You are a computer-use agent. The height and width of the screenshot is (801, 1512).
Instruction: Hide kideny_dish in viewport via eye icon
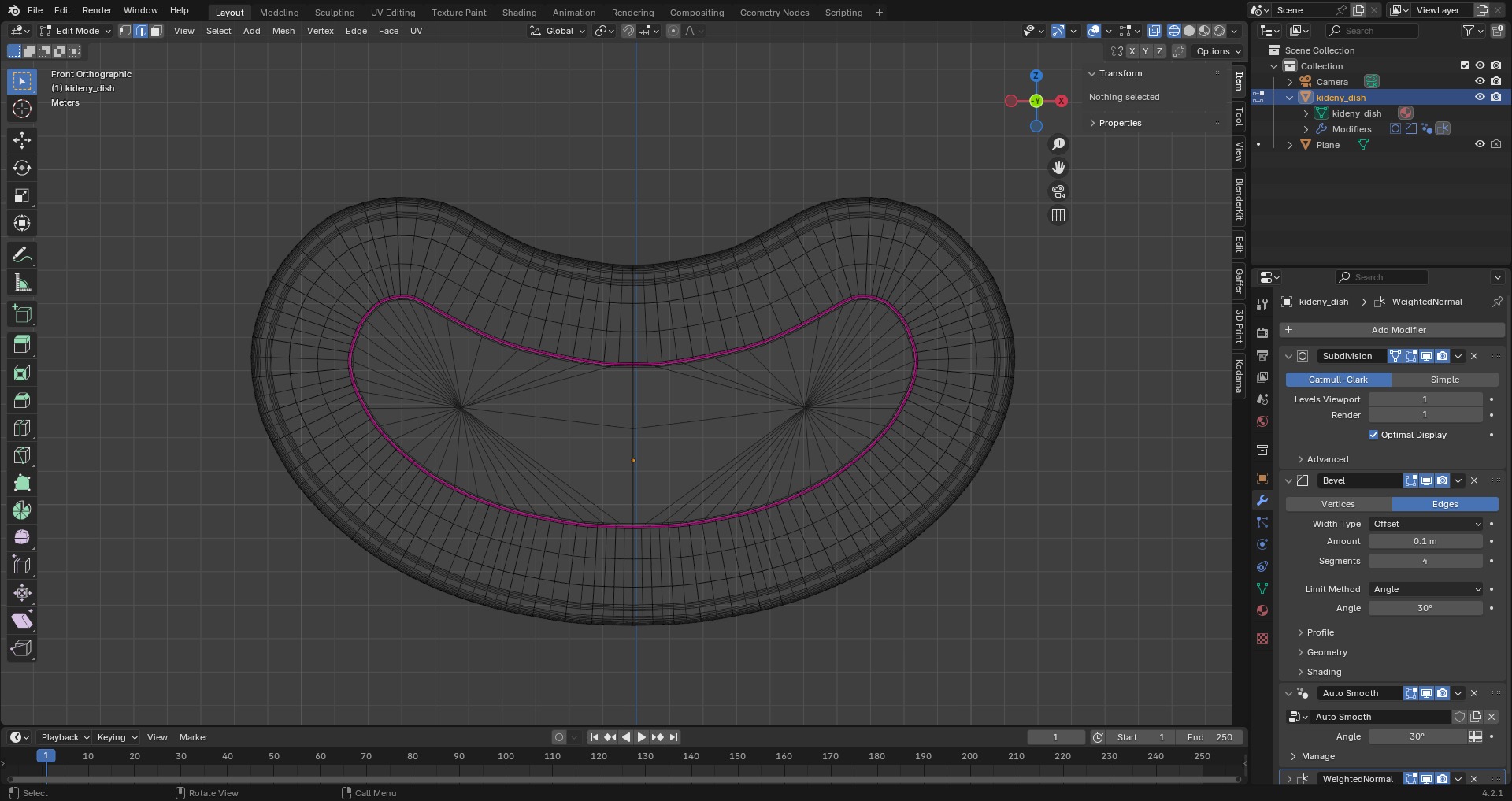(1480, 98)
